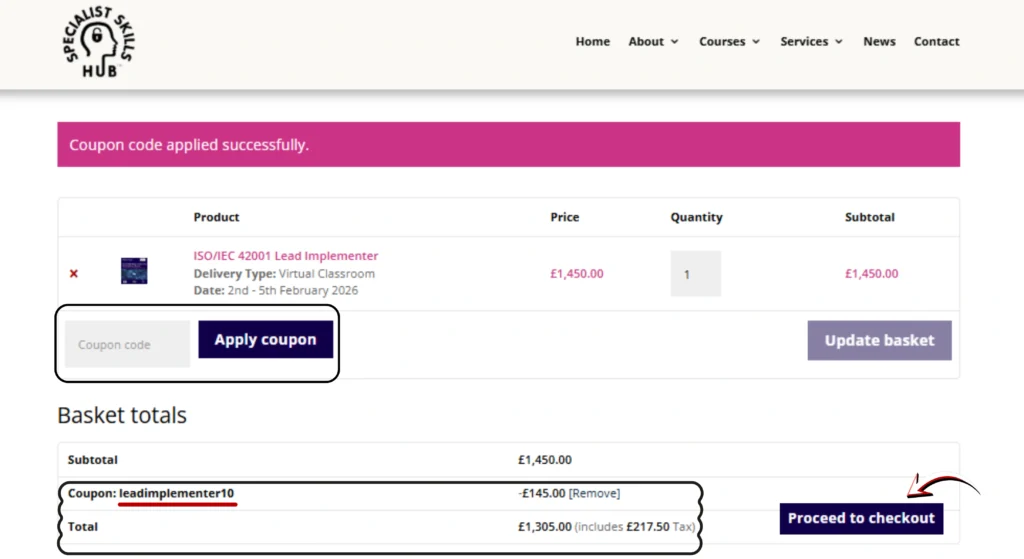Proceed to checkout
Image resolution: width=1024 pixels, height=559 pixels.
tap(860, 518)
